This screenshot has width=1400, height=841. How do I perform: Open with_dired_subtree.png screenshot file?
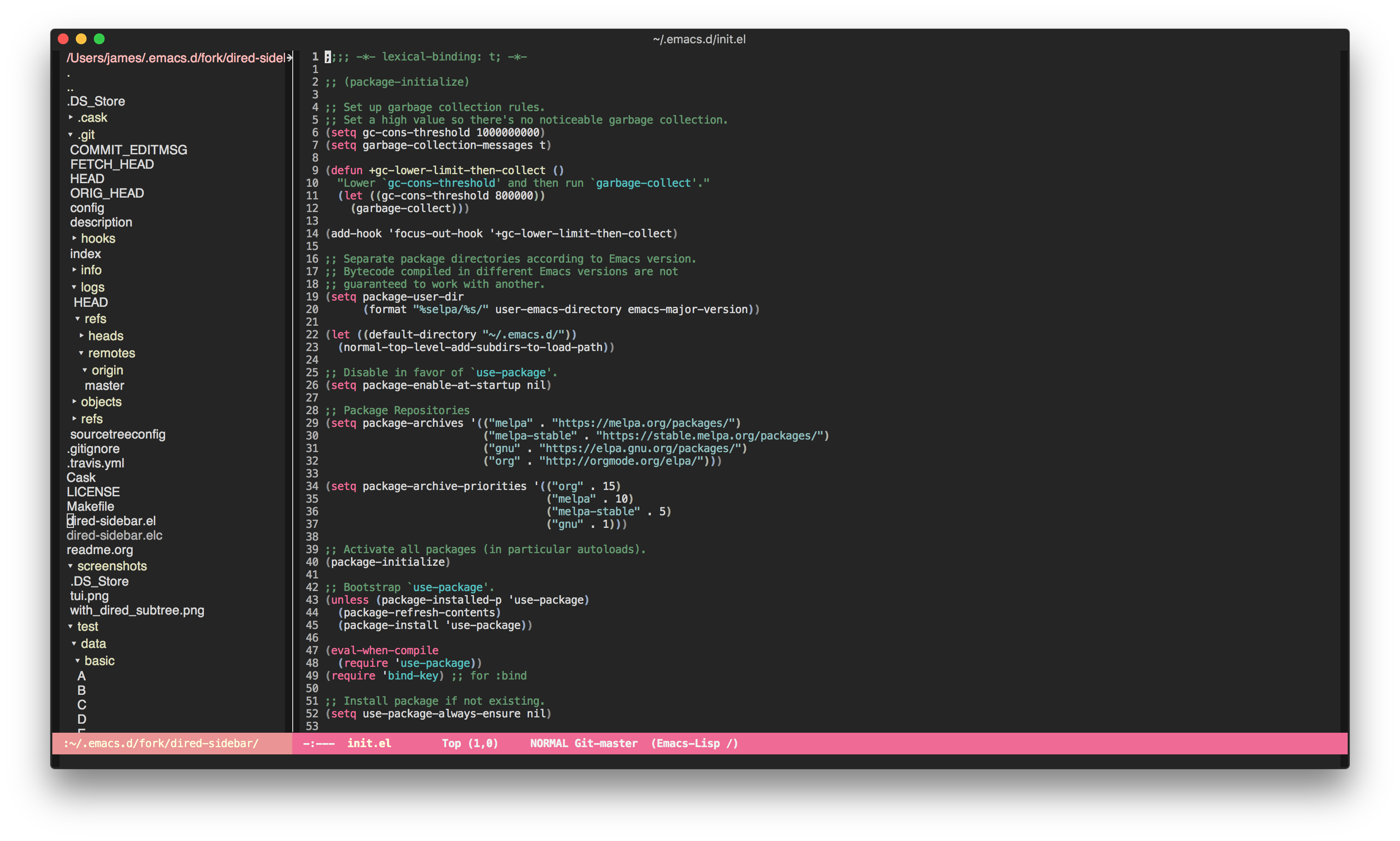pos(137,610)
